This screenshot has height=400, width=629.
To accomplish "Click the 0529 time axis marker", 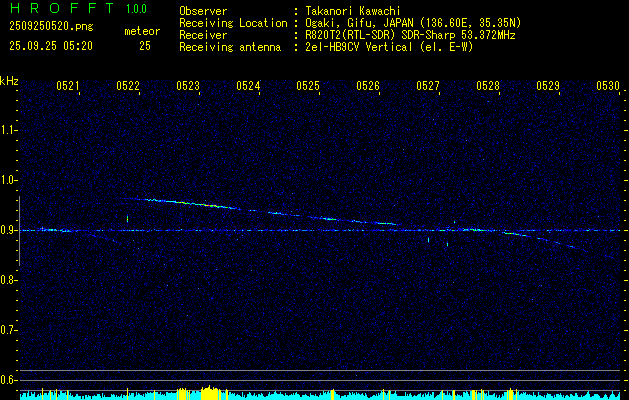I will click(x=548, y=86).
